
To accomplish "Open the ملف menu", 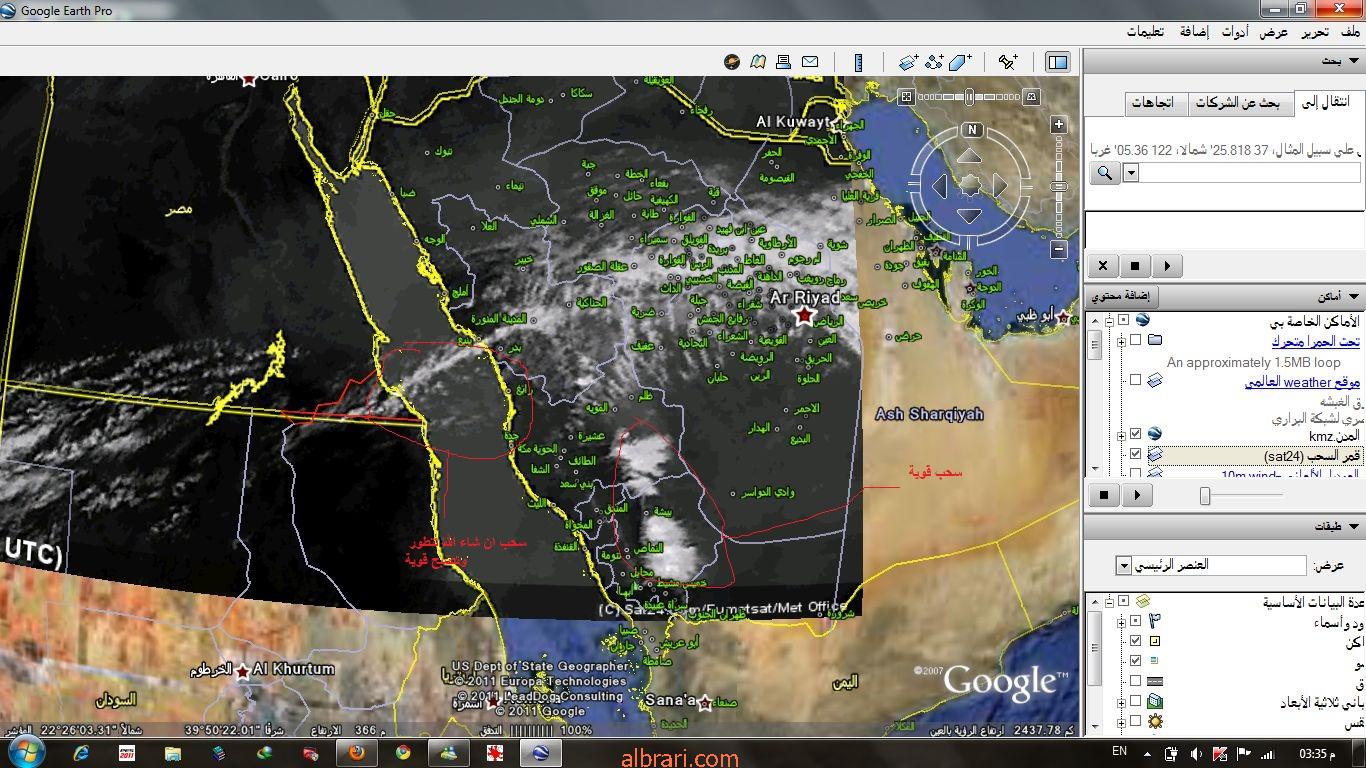I will coord(1351,32).
